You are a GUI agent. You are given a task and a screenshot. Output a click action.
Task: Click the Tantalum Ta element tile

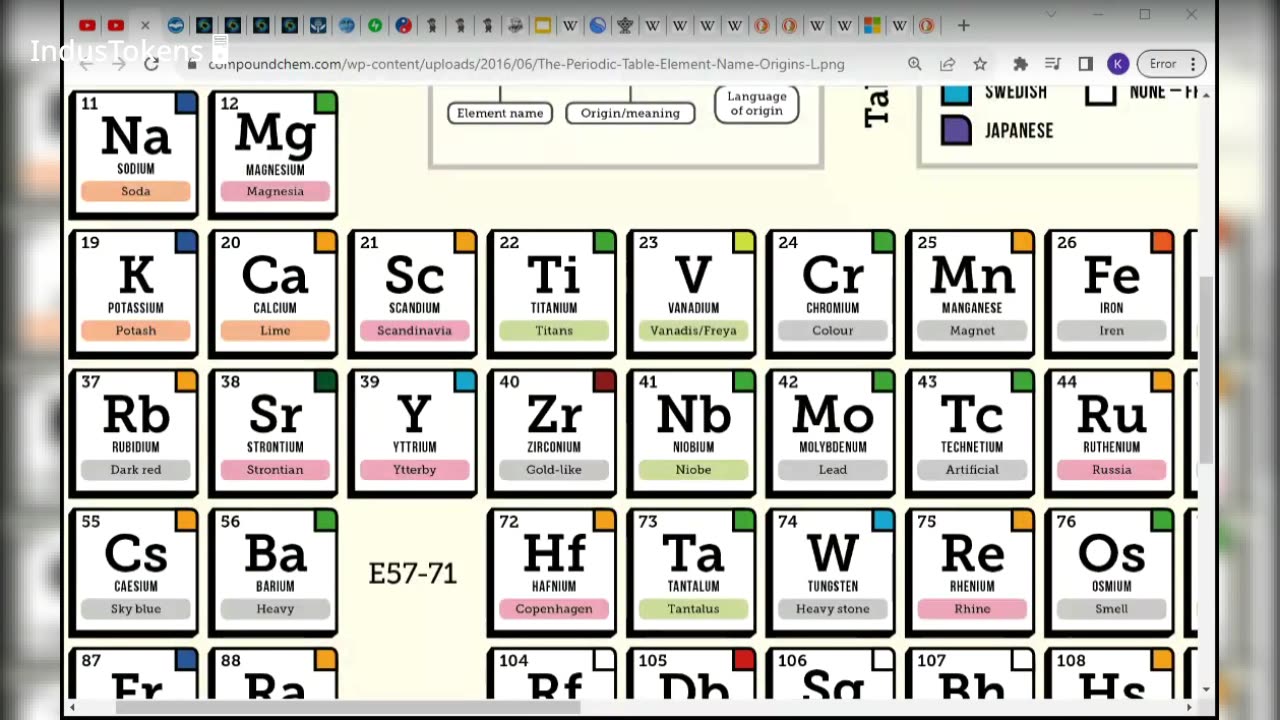[x=692, y=572]
